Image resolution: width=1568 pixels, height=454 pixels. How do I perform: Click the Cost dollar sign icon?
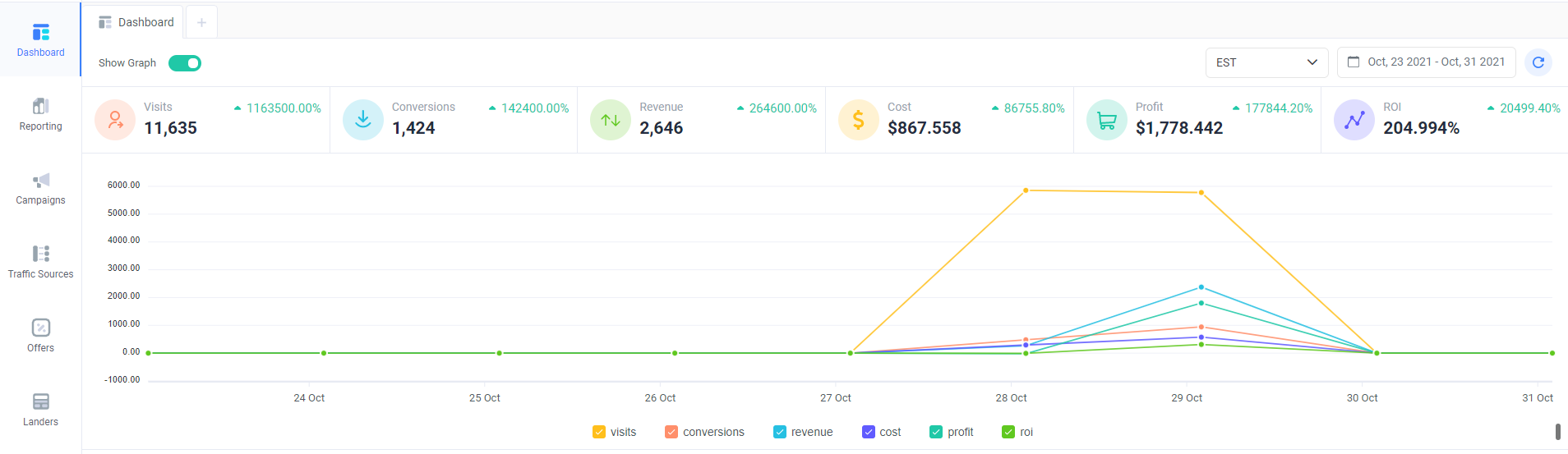coord(859,121)
